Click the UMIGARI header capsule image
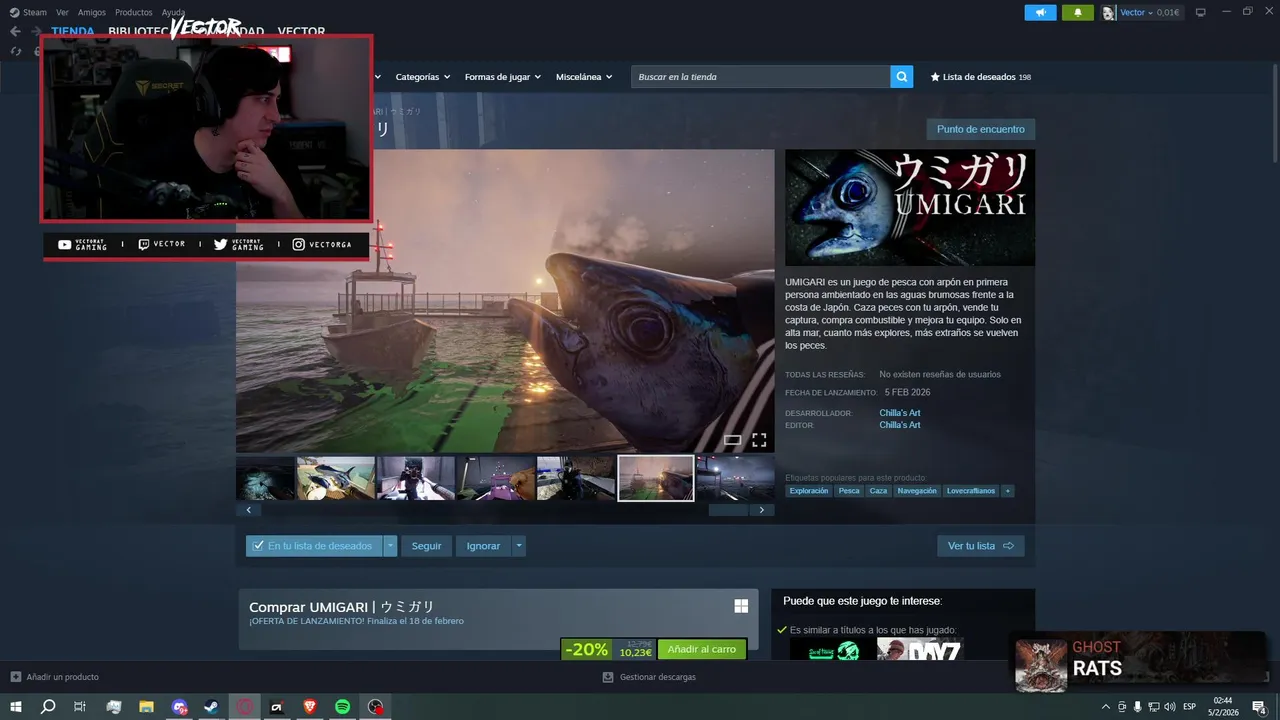The image size is (1280, 720). pos(910,208)
